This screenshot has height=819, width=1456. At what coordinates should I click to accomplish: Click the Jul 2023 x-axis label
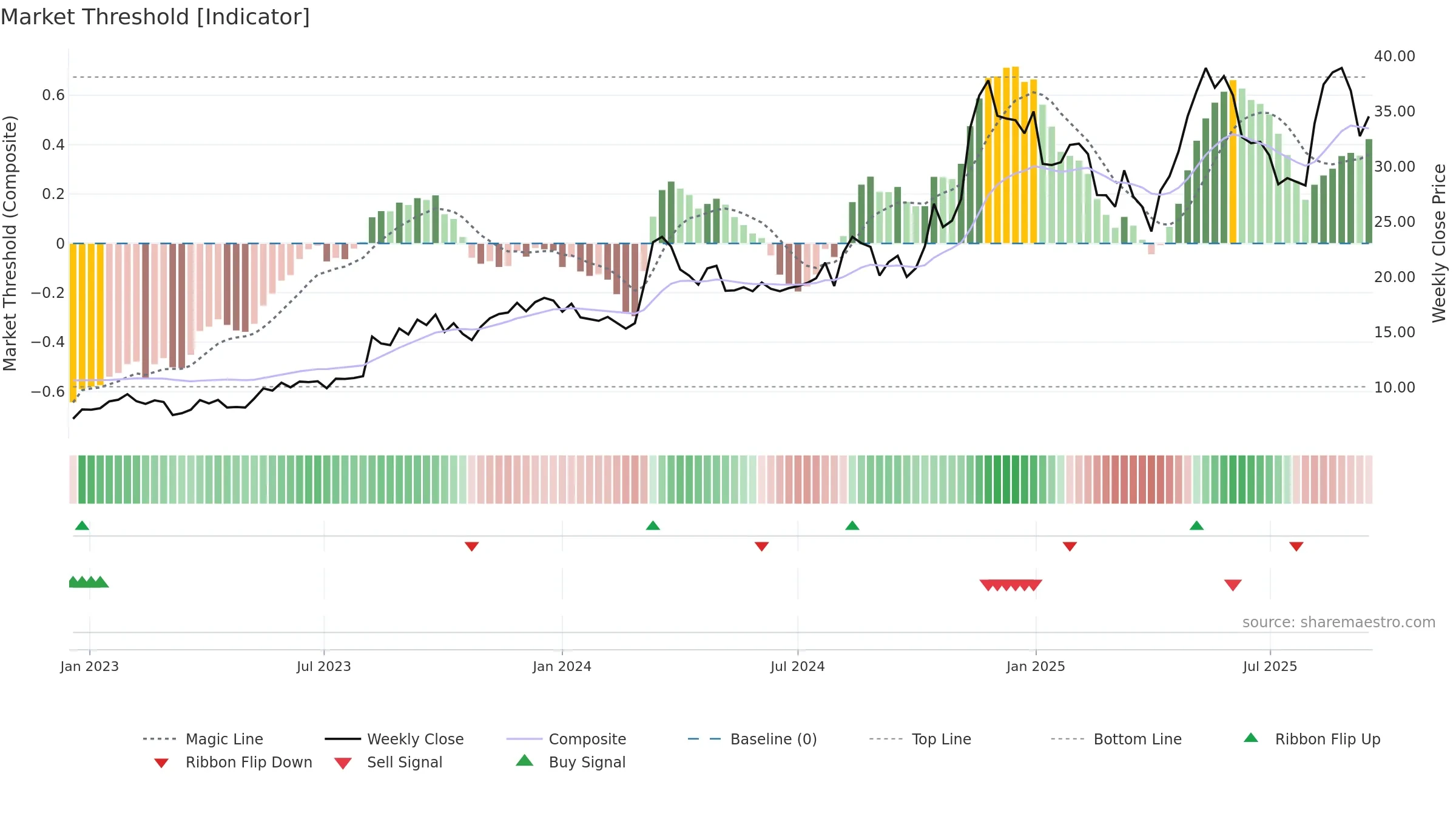coord(324,666)
